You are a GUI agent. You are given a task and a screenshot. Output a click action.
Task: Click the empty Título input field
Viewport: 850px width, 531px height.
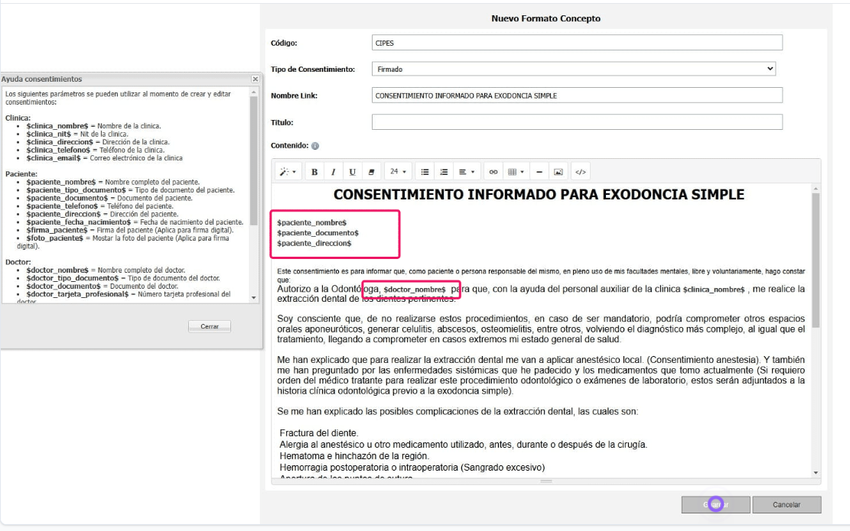[577, 122]
